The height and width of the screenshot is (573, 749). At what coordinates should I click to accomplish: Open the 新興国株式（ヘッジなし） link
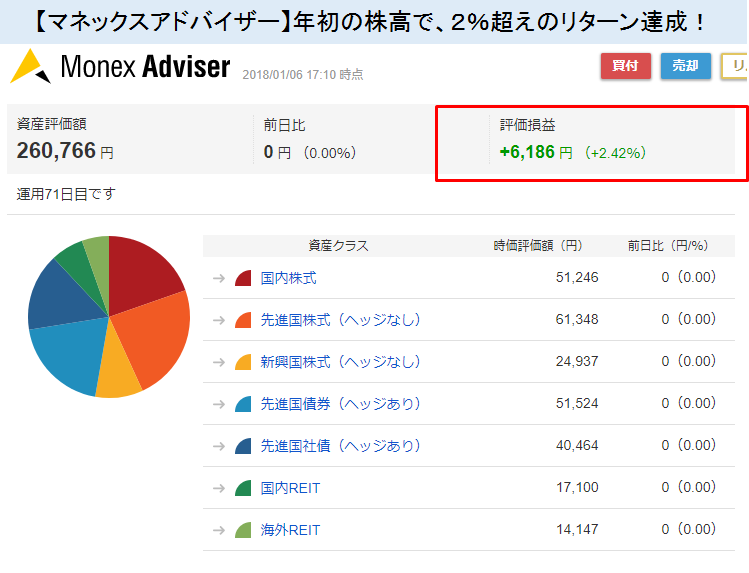[340, 362]
